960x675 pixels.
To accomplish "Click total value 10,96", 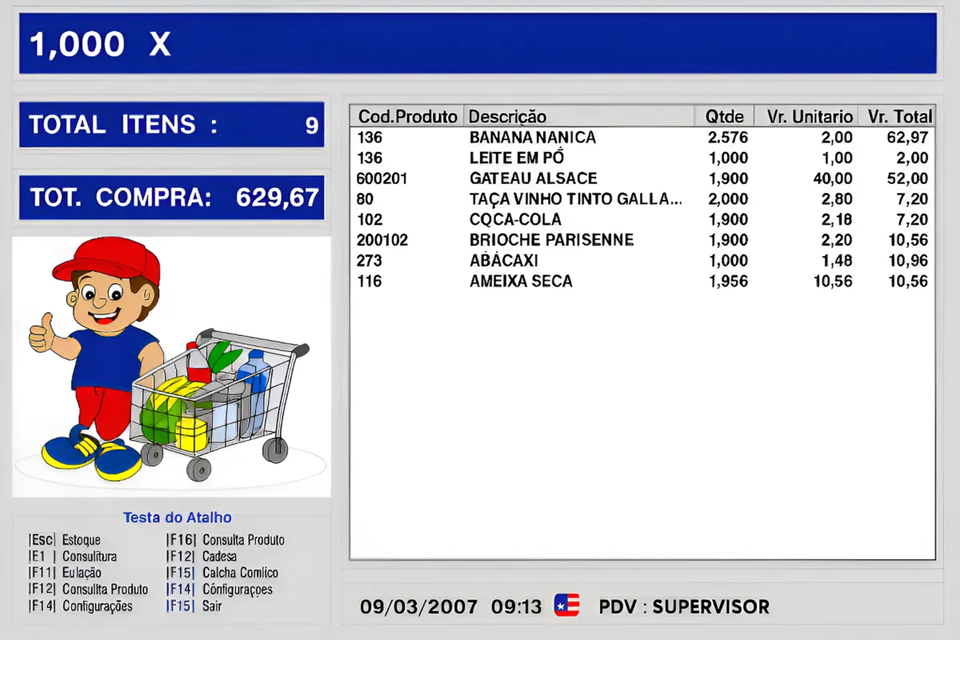I will 908,260.
